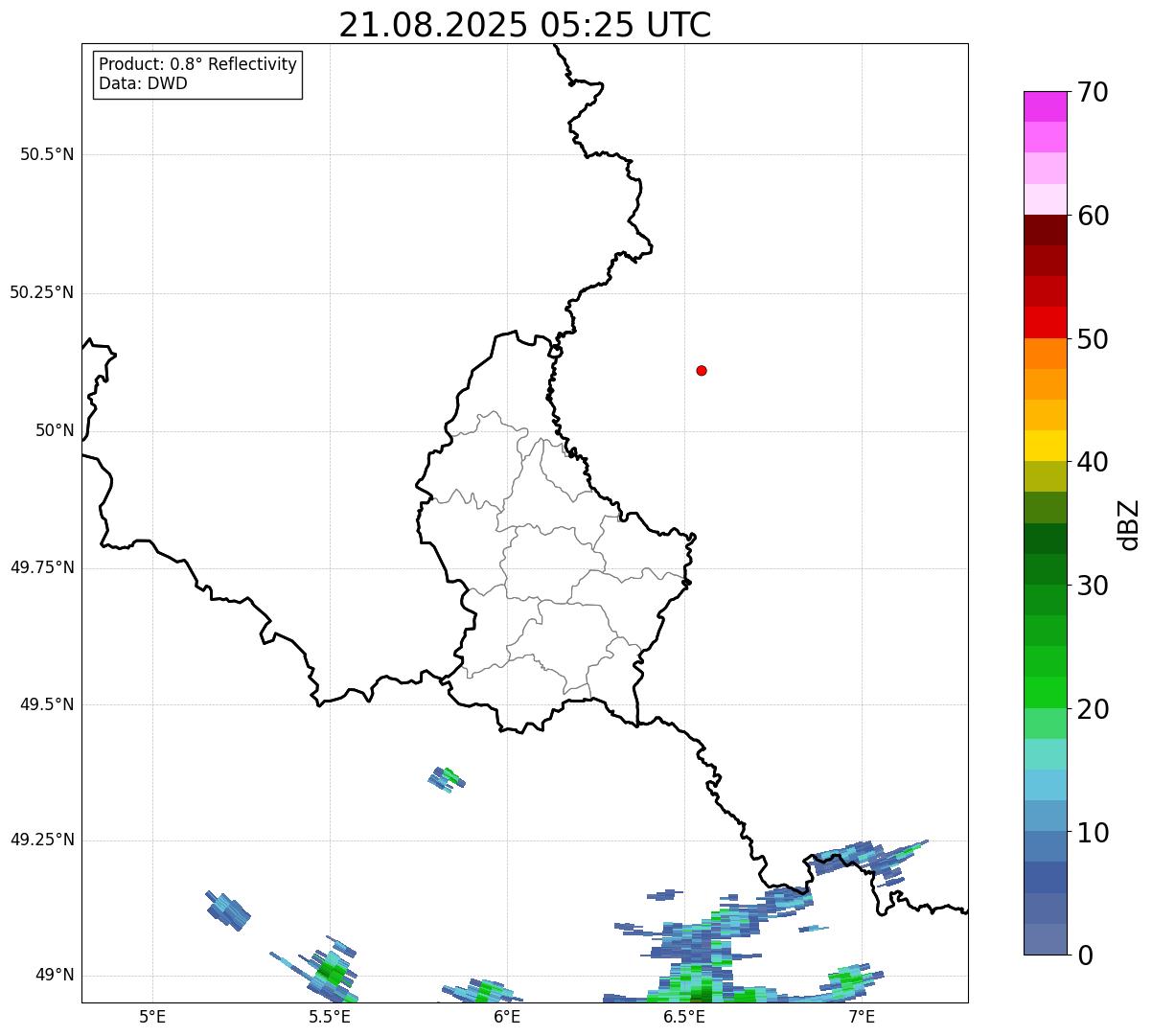This screenshot has height=1036, width=1152.
Task: Click the radar echo blob near 5.2°E 49.1°N
Action: pos(228,910)
